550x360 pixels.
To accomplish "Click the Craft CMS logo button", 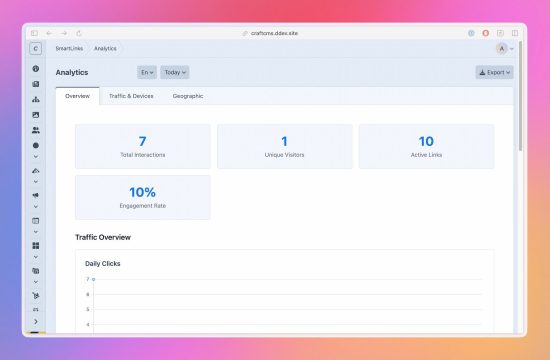I will [x=35, y=48].
